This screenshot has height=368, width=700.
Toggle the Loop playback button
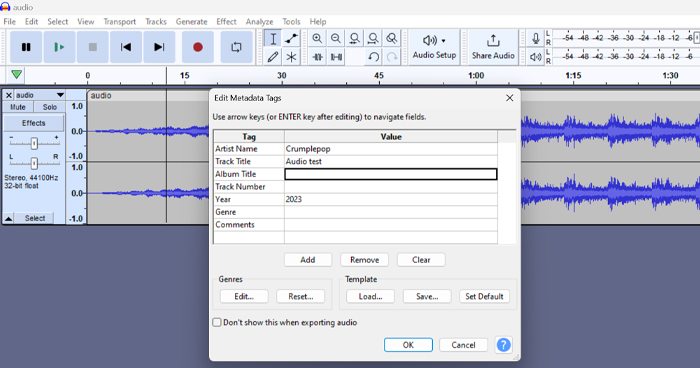236,47
